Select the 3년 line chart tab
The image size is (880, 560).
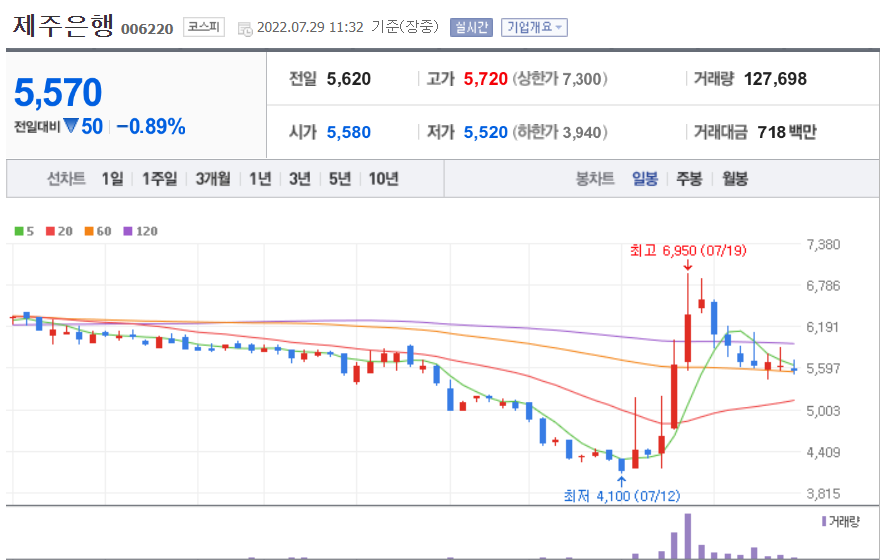(300, 178)
